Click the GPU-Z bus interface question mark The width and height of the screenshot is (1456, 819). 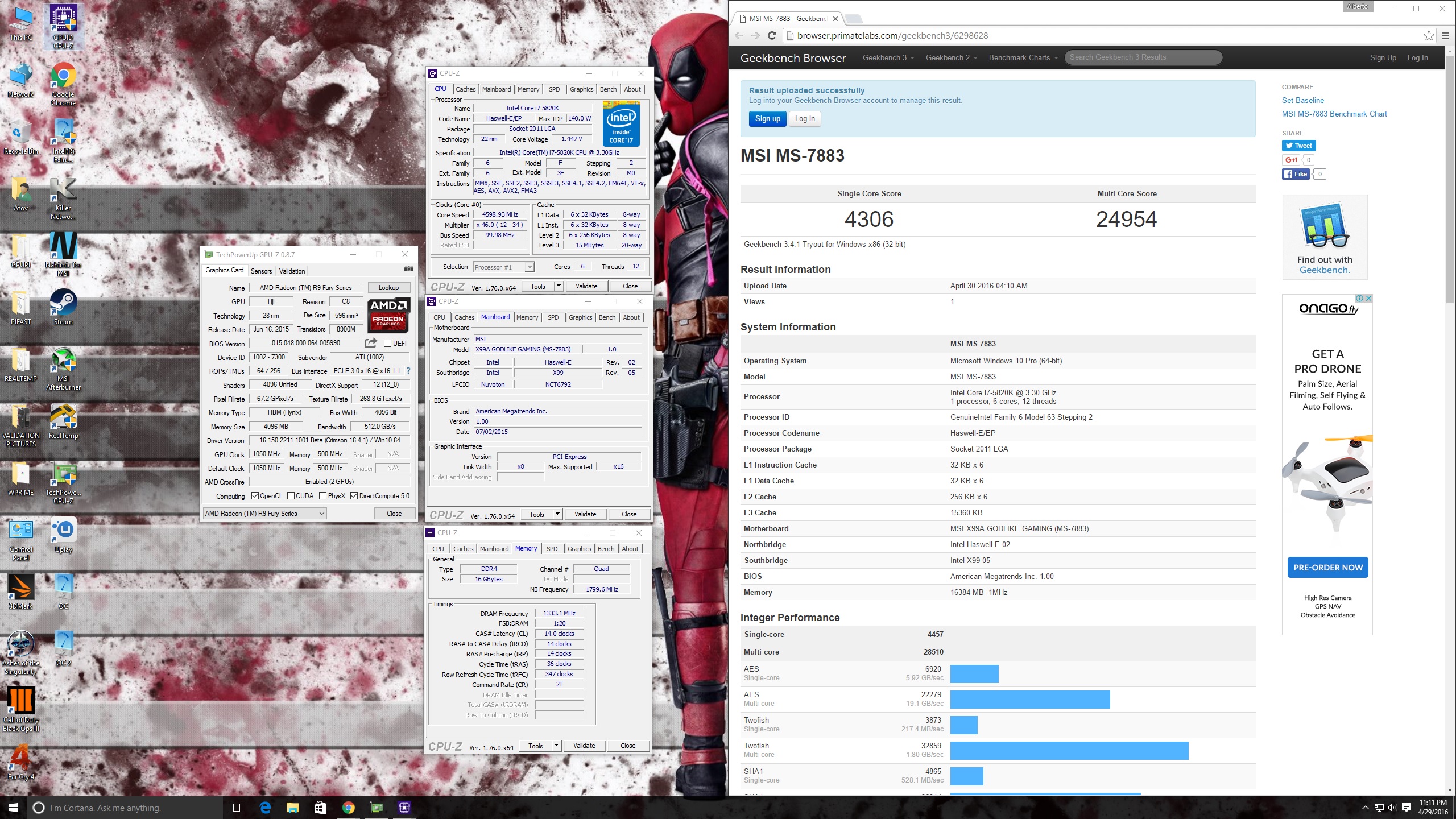click(408, 371)
